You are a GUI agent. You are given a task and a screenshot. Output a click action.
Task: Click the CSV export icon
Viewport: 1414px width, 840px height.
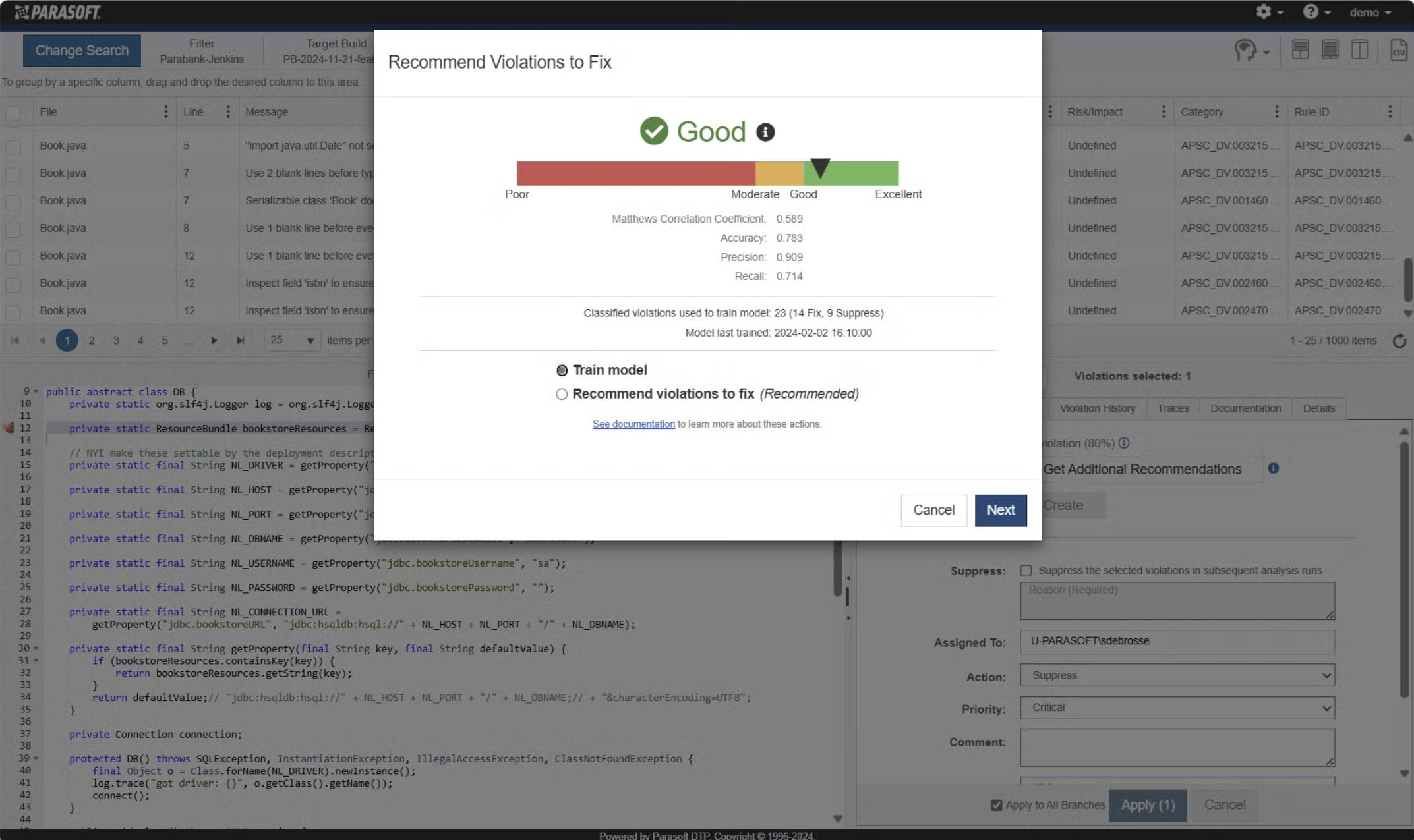(1398, 50)
